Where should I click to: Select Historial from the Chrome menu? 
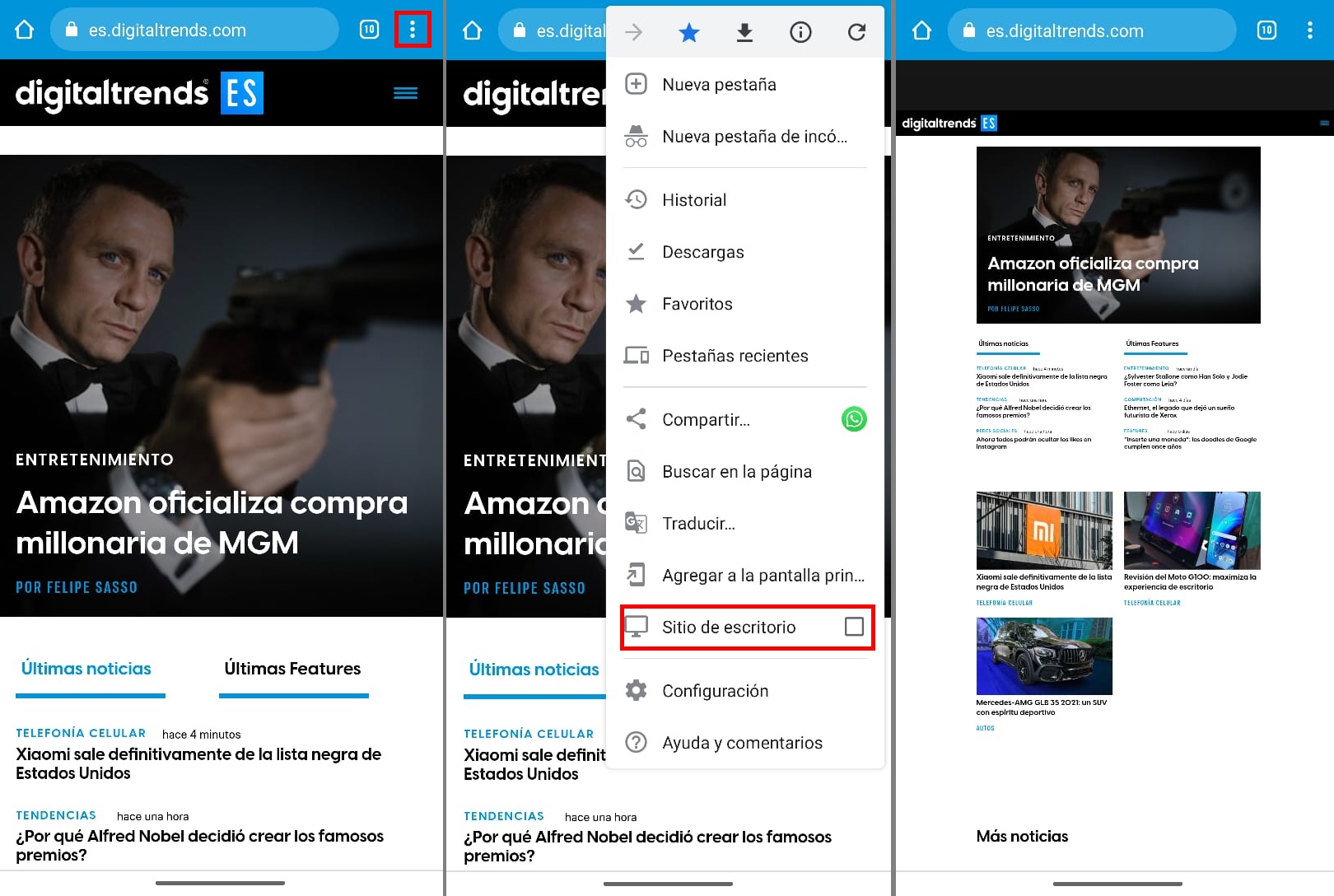click(694, 199)
